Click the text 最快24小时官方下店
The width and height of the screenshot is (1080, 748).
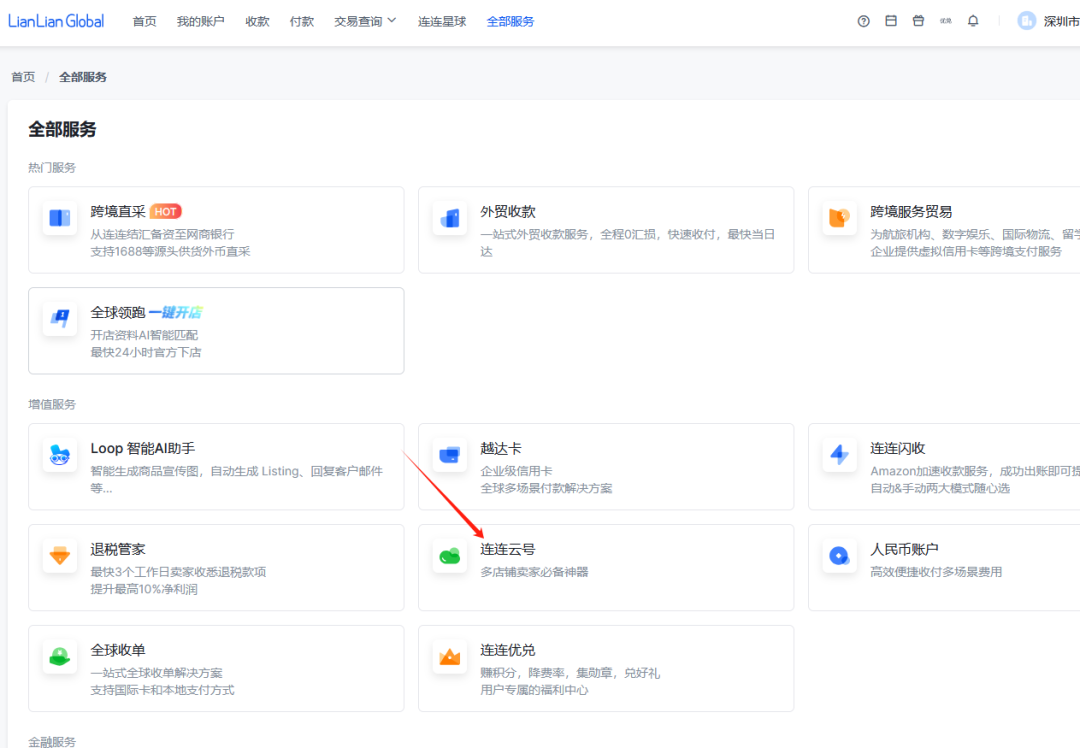(x=146, y=353)
